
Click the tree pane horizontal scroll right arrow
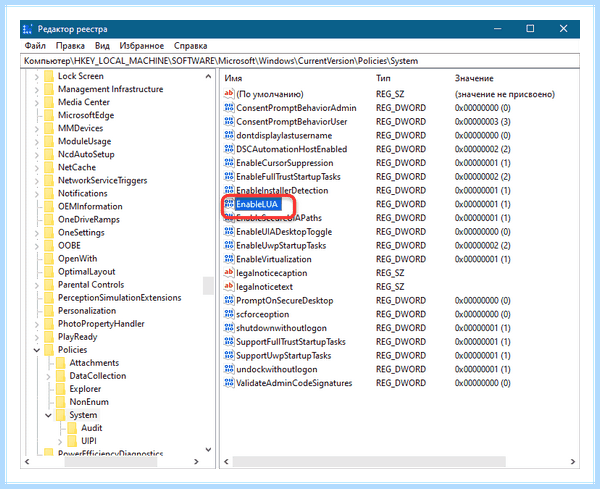[x=196, y=461]
